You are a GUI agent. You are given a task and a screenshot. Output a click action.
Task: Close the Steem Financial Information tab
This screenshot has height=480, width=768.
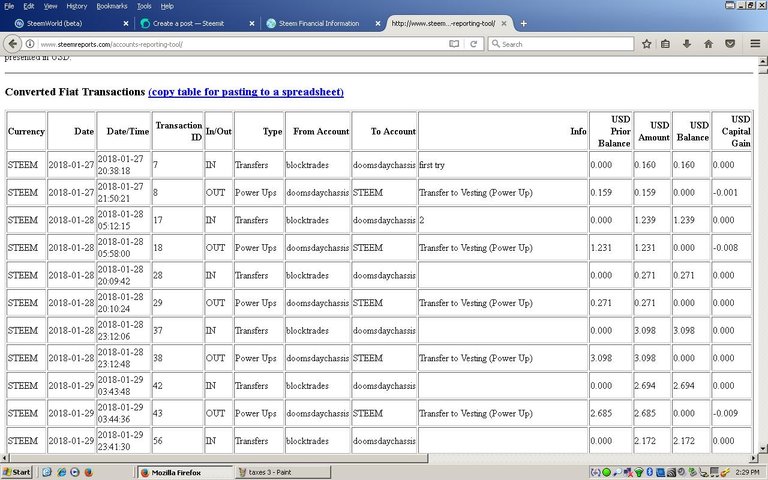coord(378,24)
